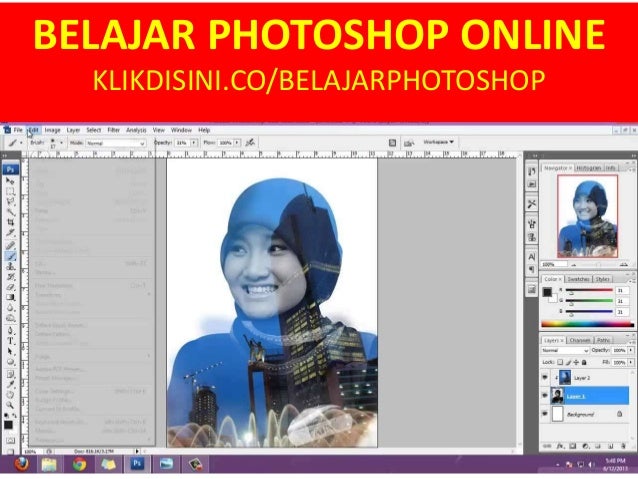Click the add layer style fx icon

click(560, 446)
